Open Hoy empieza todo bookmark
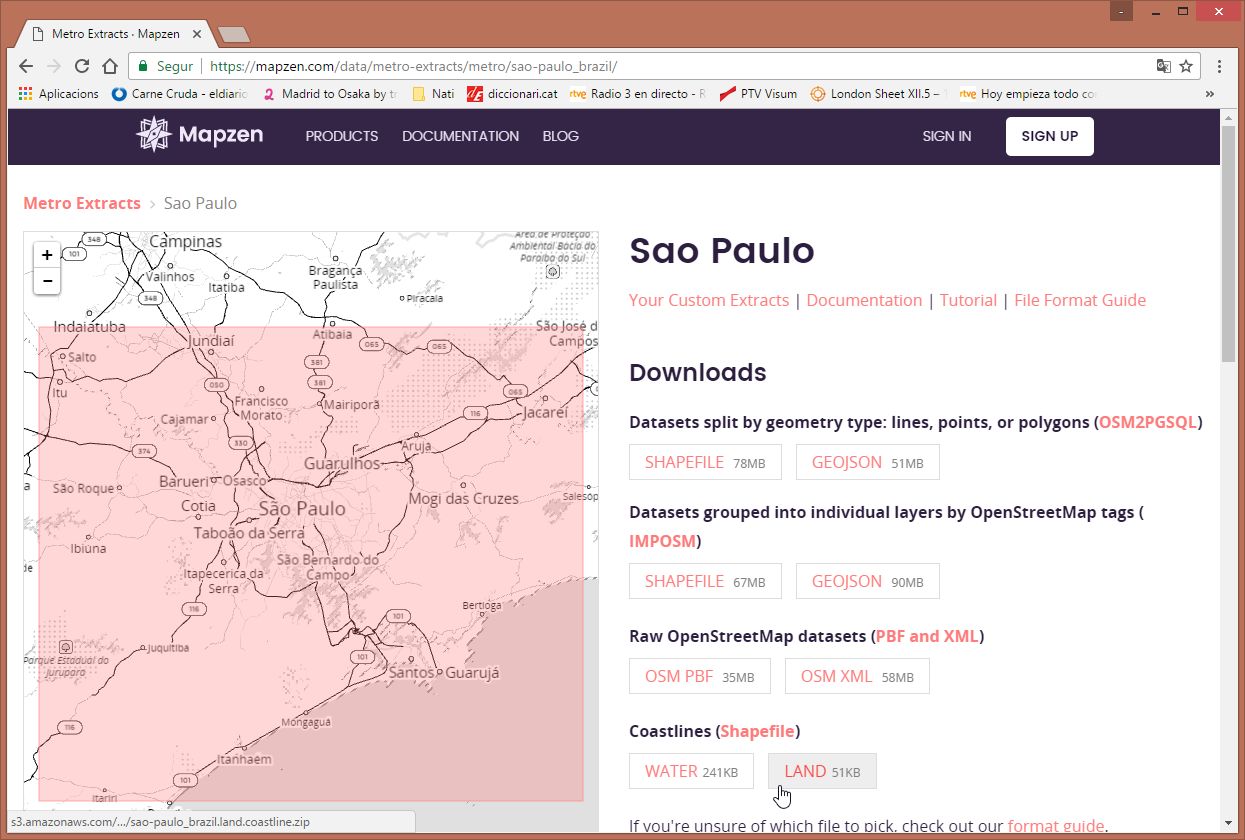 coord(1028,94)
